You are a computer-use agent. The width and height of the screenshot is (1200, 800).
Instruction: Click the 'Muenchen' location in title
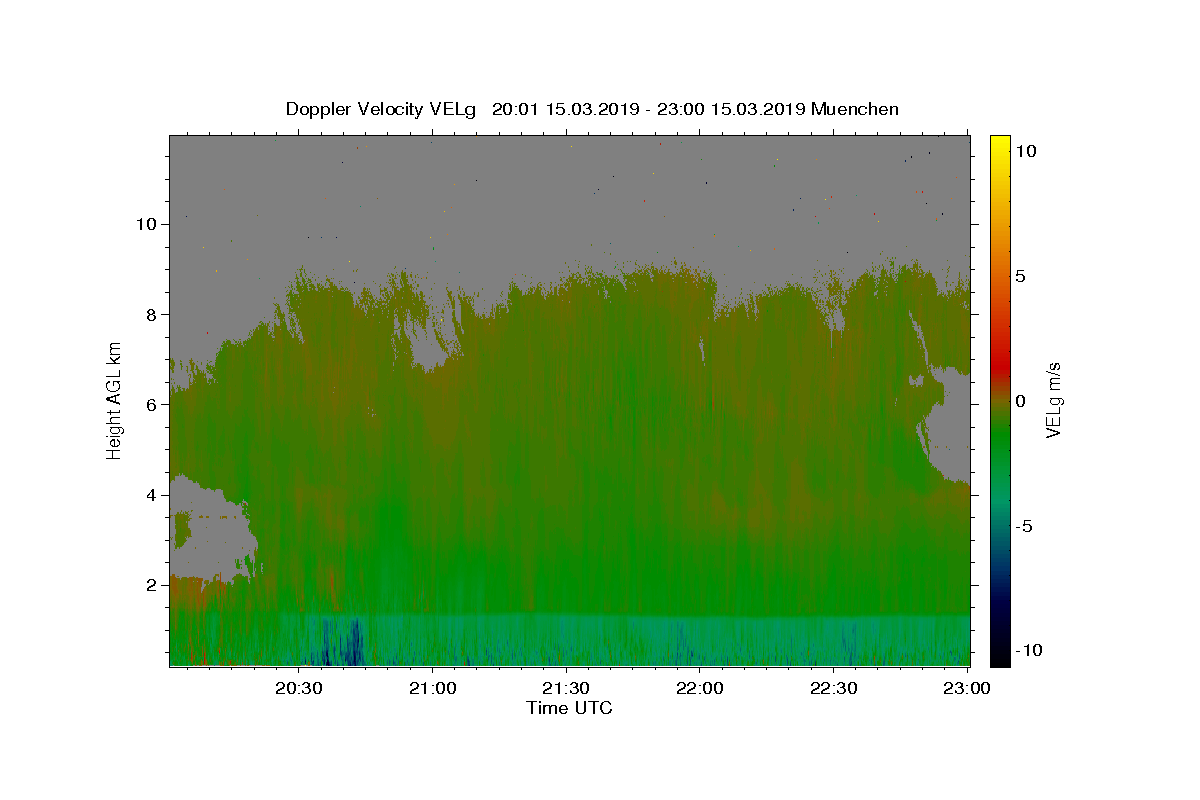pos(855,109)
